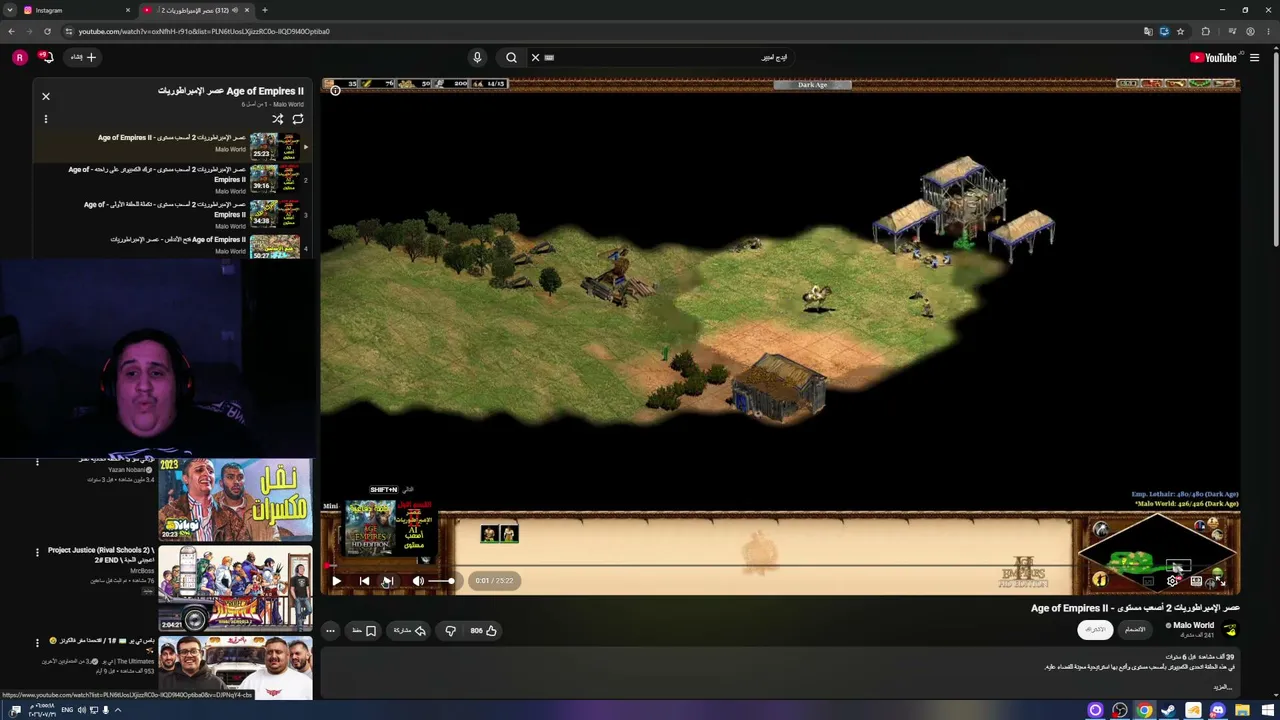Skip to the next video
The width and height of the screenshot is (1280, 720).
click(x=387, y=581)
